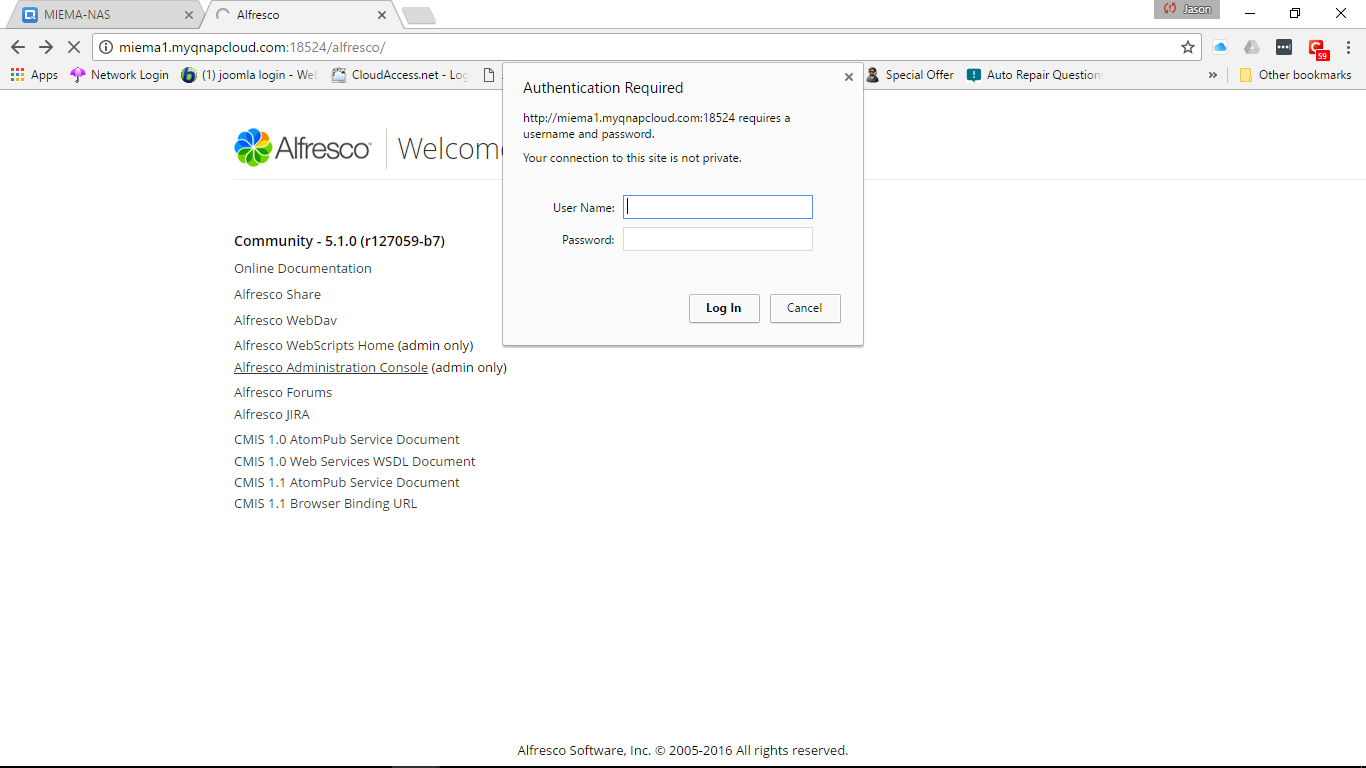Click the Google Drive extension icon
The width and height of the screenshot is (1366, 768).
click(x=1252, y=47)
